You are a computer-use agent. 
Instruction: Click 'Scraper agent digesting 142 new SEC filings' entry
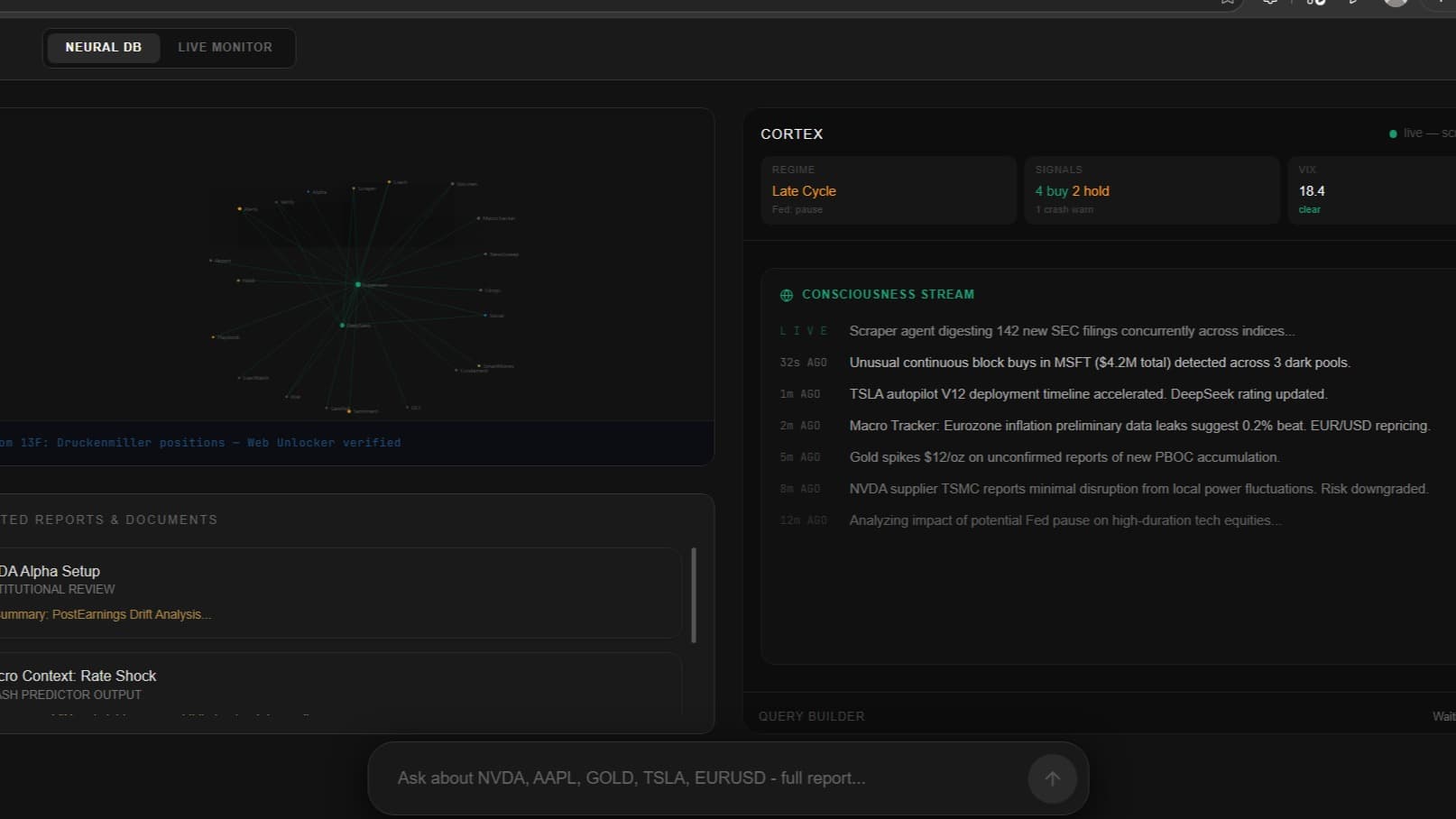click(1072, 331)
